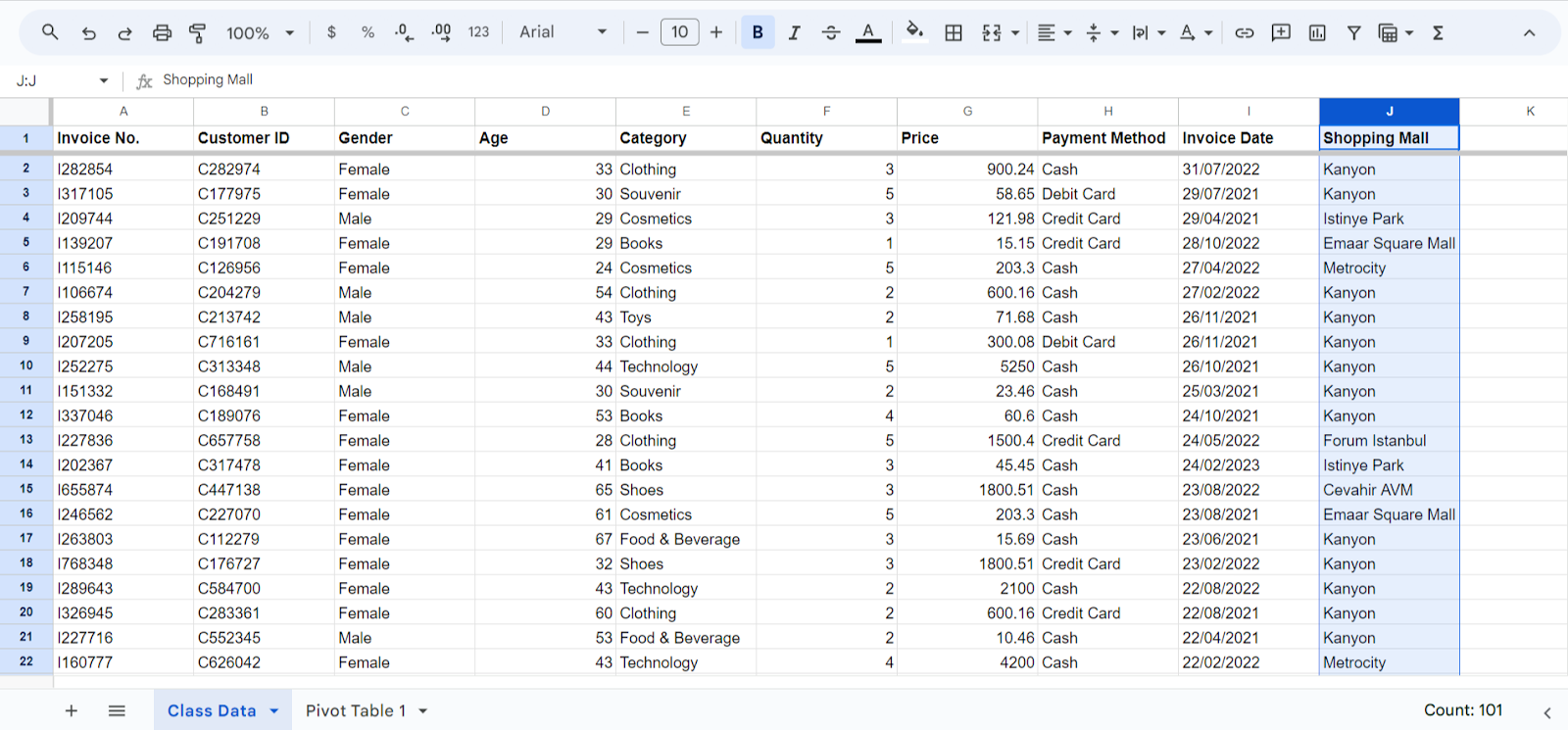The width and height of the screenshot is (1568, 730).
Task: Click the font size input field
Action: tap(679, 32)
